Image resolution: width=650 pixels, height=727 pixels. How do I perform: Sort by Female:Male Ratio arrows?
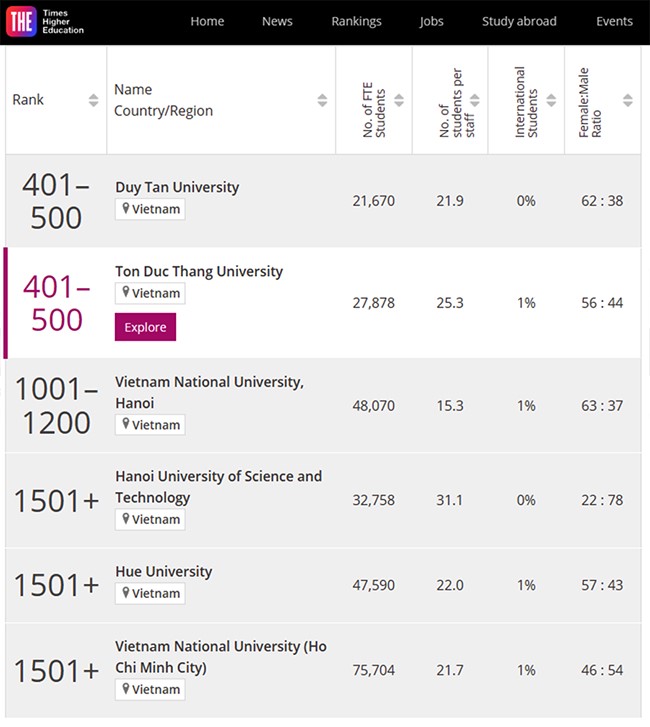click(627, 100)
